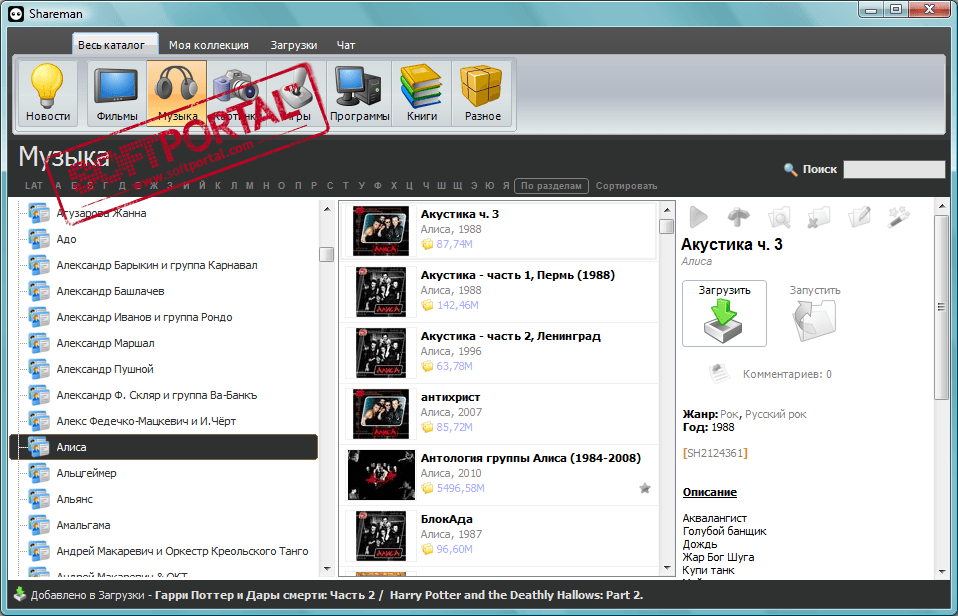Screen dimensions: 958x616
Task: Click the artist icon beside Альянс
Action: coord(39,499)
